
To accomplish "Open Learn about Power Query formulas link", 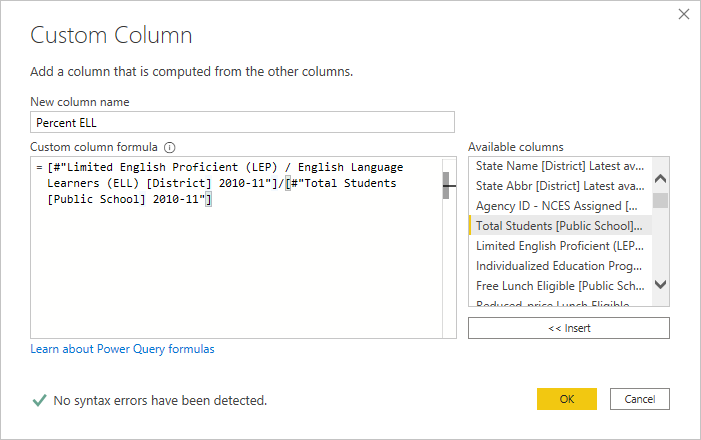I will (122, 349).
